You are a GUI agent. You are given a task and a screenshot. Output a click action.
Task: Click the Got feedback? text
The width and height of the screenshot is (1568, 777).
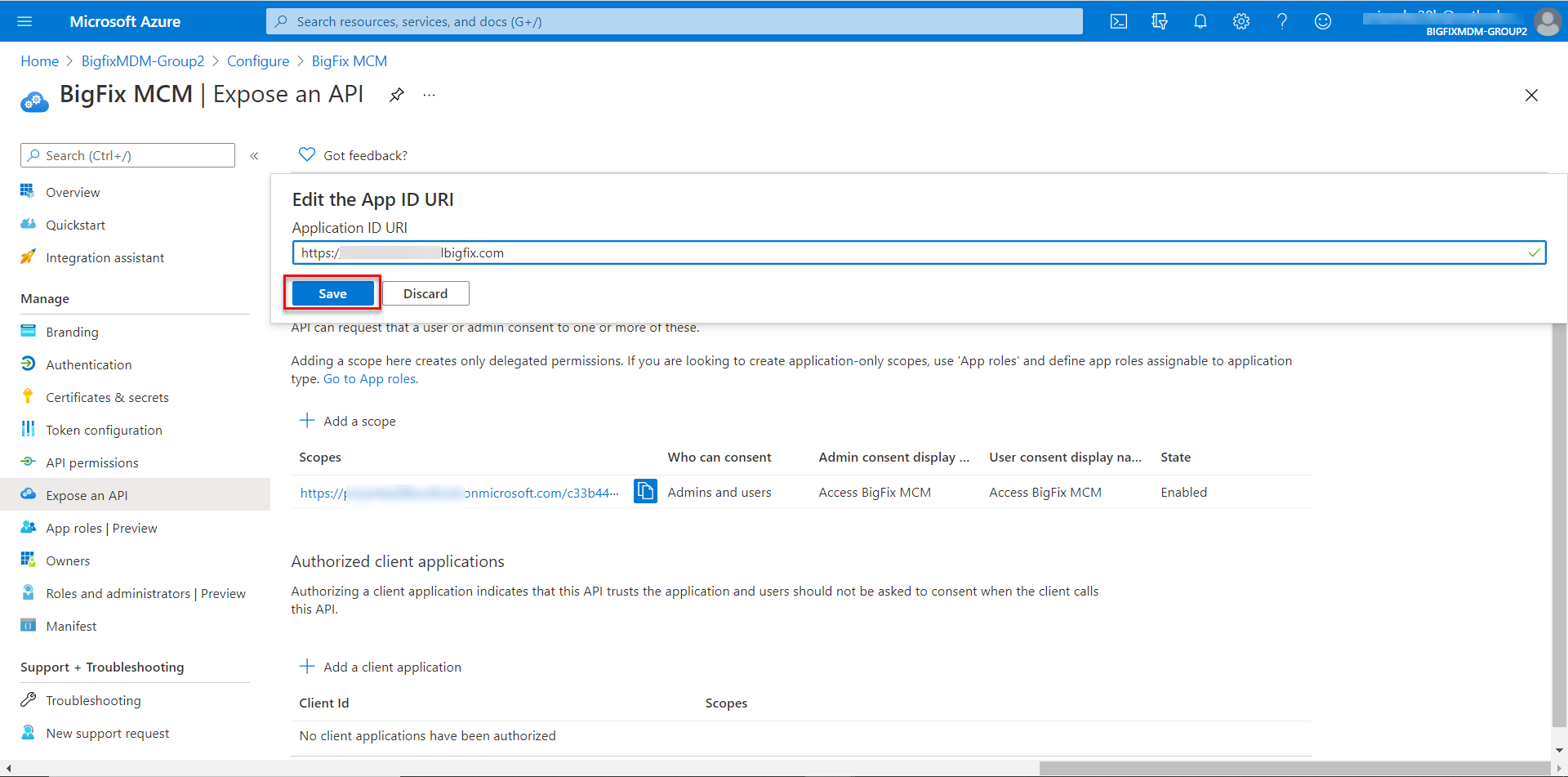point(365,155)
